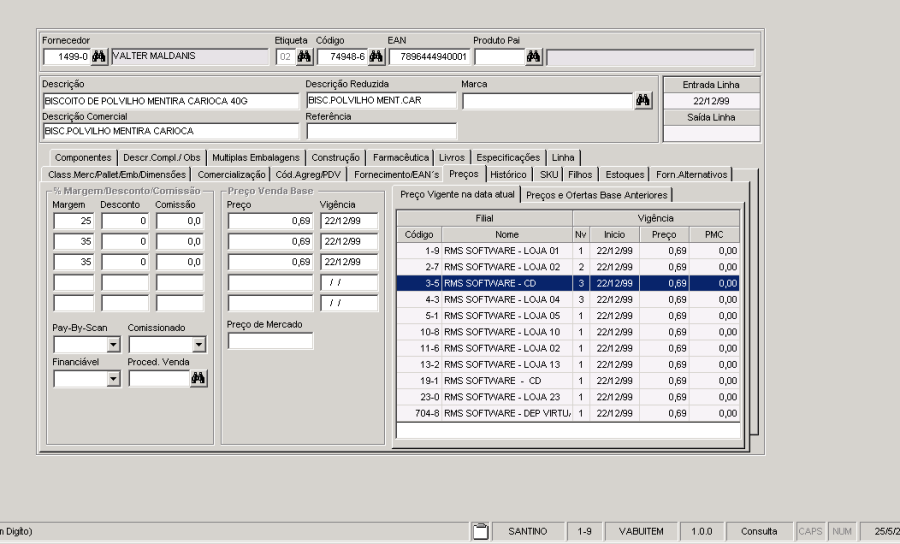Select row RMS SOFTWARE - LOJA 10

pyautogui.click(x=568, y=332)
